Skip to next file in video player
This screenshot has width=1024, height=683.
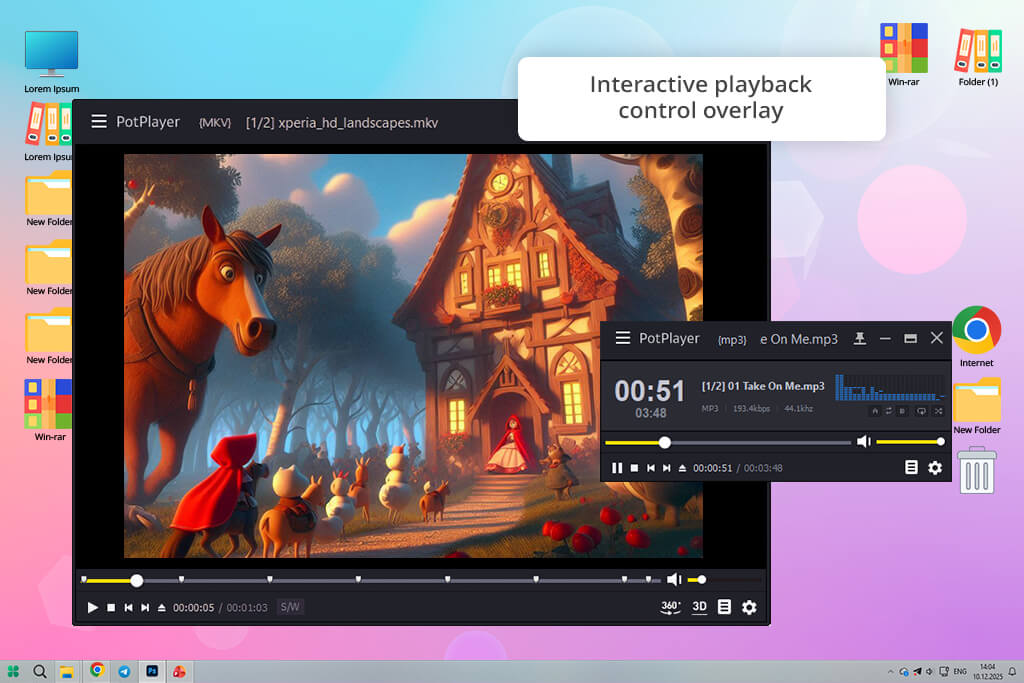(x=145, y=607)
